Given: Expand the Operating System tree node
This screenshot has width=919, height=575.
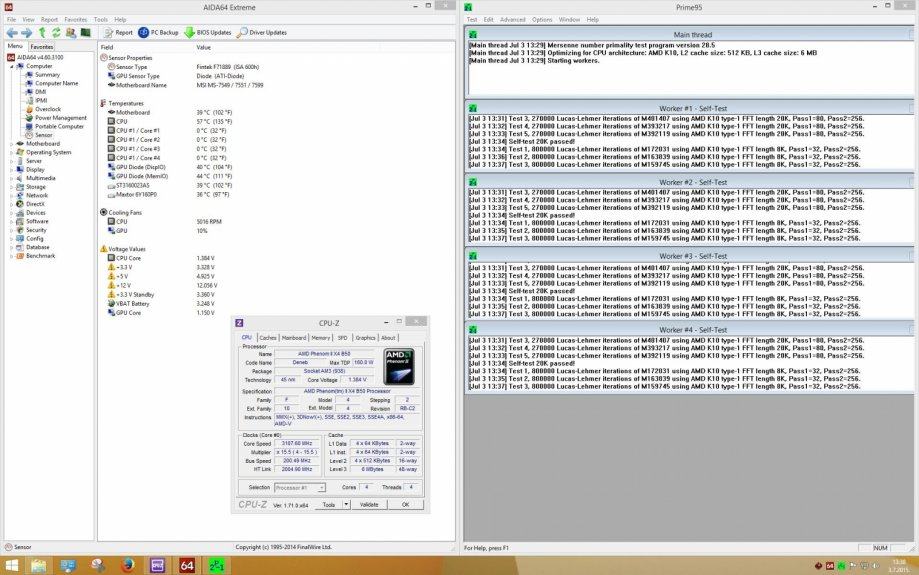Looking at the screenshot, I should click(11, 152).
